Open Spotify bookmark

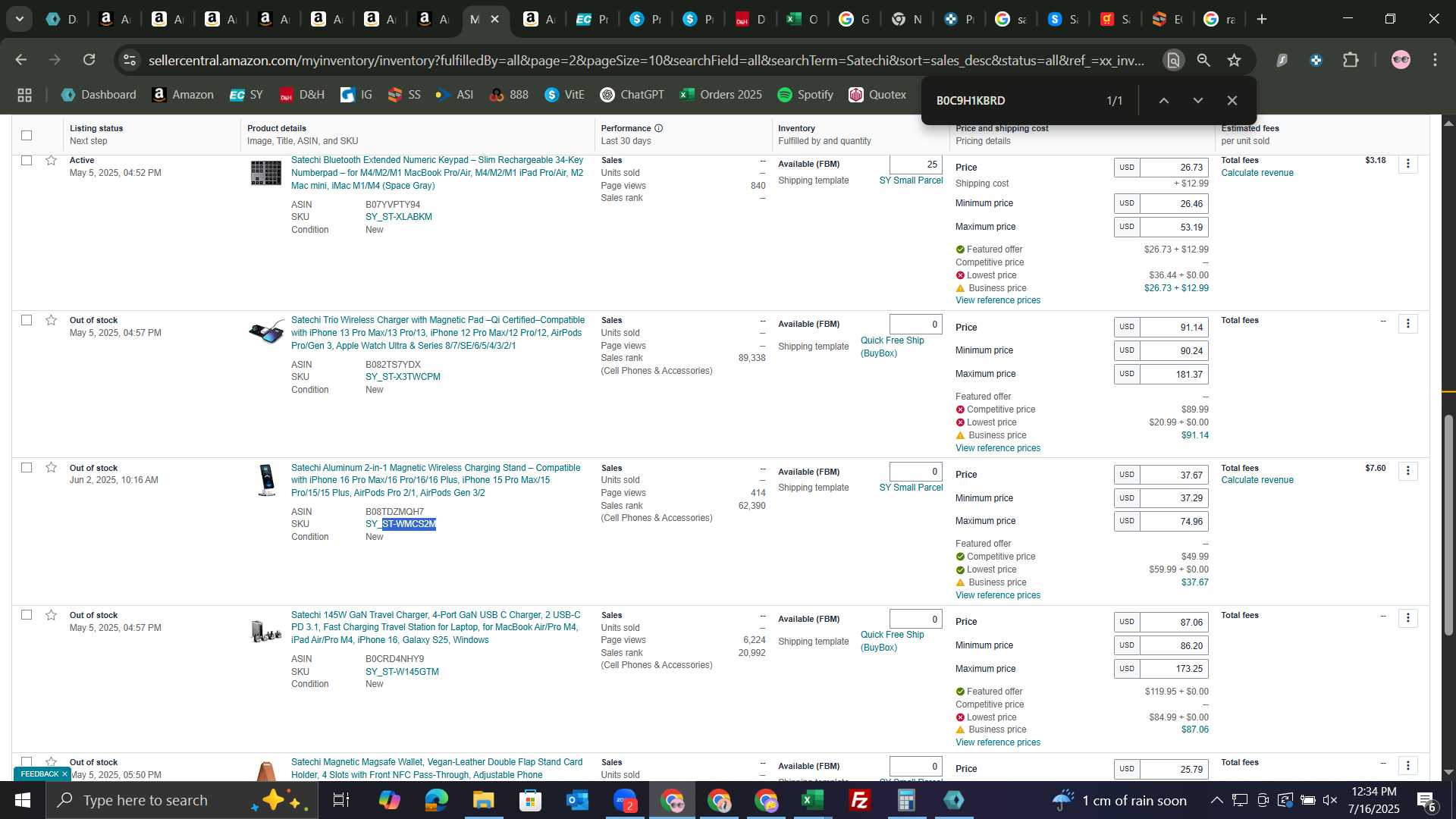(805, 95)
